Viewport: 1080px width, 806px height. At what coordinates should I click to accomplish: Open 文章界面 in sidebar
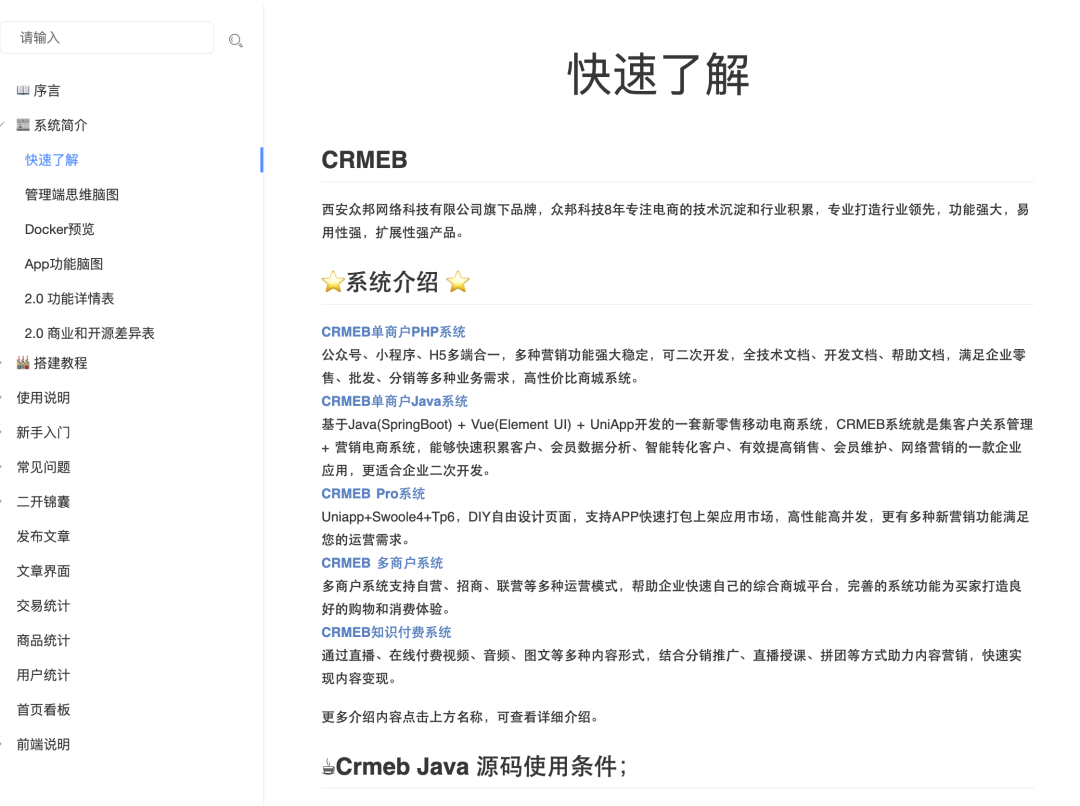click(x=43, y=571)
